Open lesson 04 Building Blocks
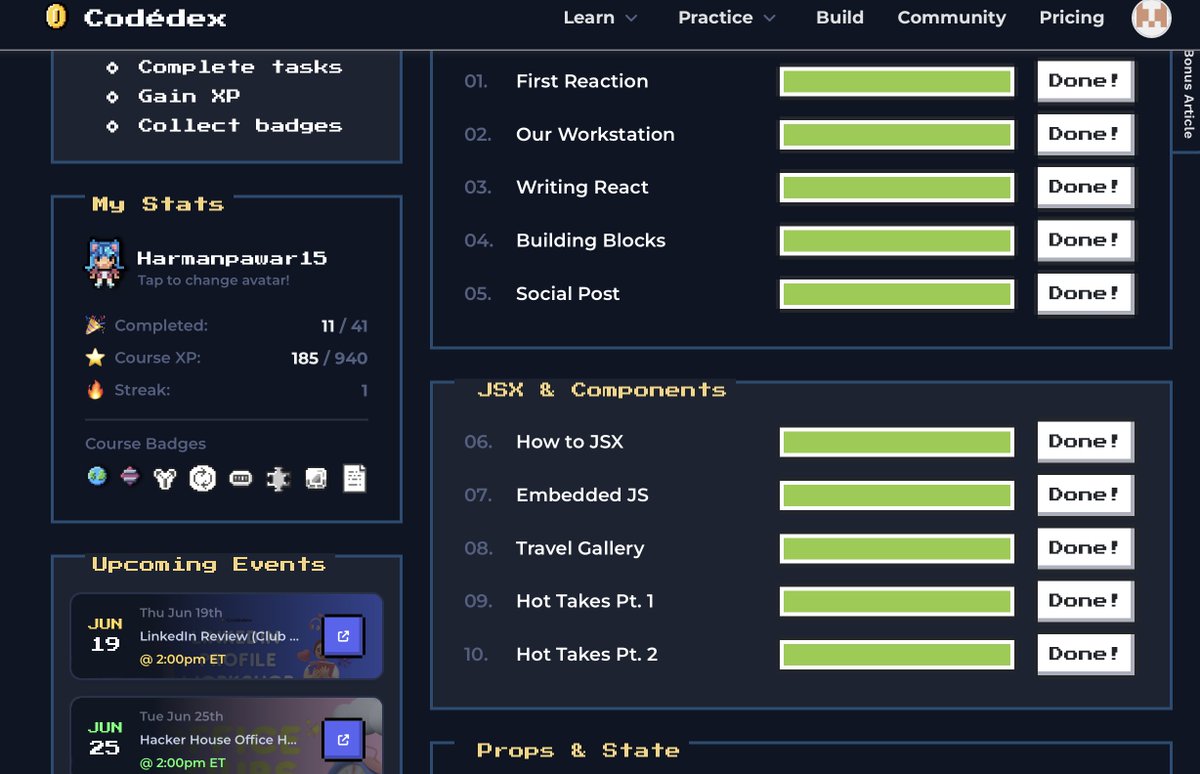Viewport: 1200px width, 774px height. (591, 240)
